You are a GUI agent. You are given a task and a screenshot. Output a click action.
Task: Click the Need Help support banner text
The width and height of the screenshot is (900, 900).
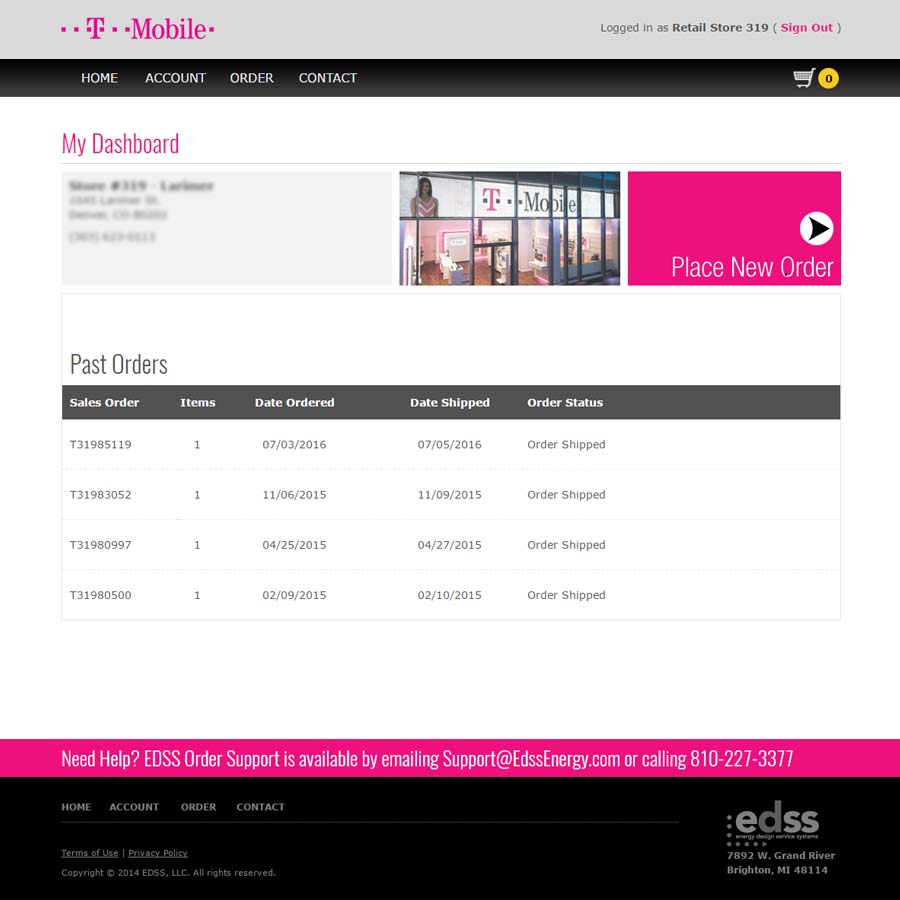tap(427, 759)
